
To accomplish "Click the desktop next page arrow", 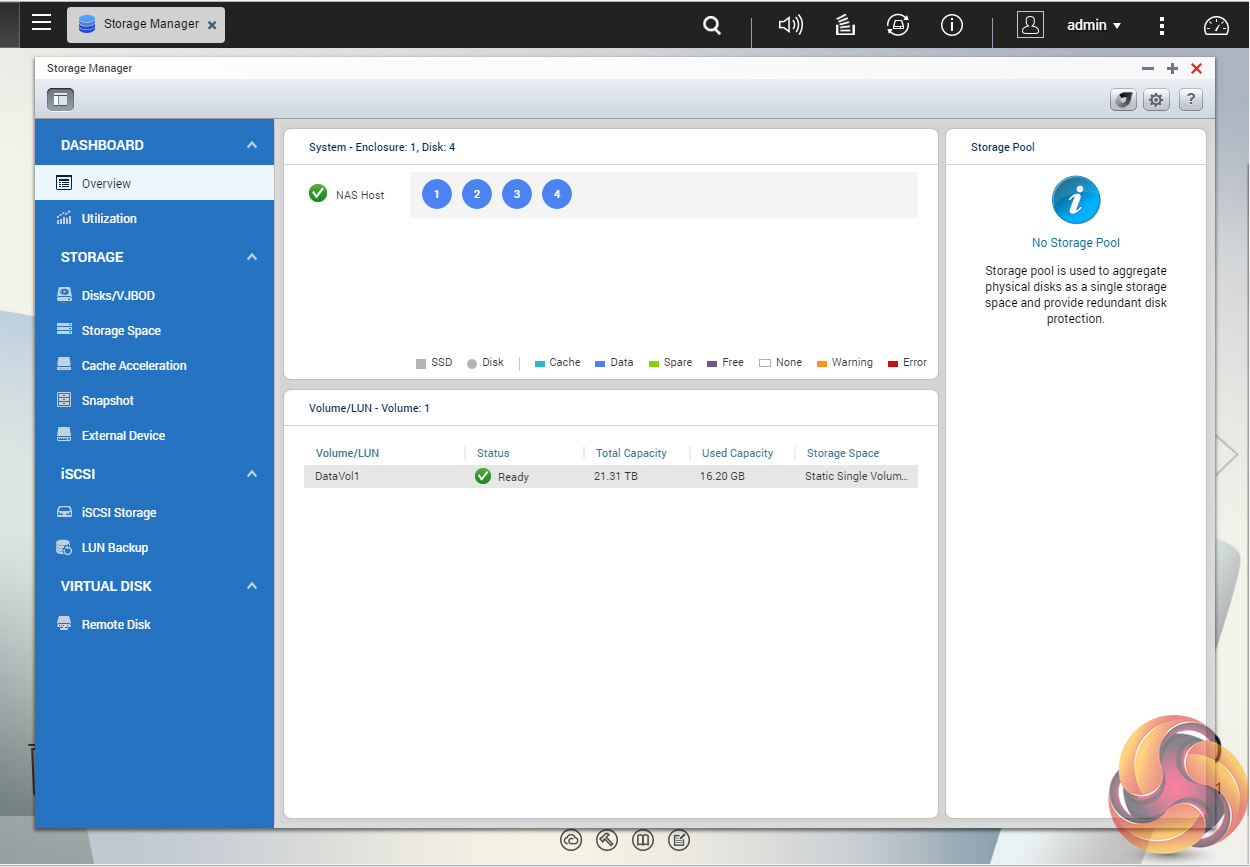I will coord(1227,454).
